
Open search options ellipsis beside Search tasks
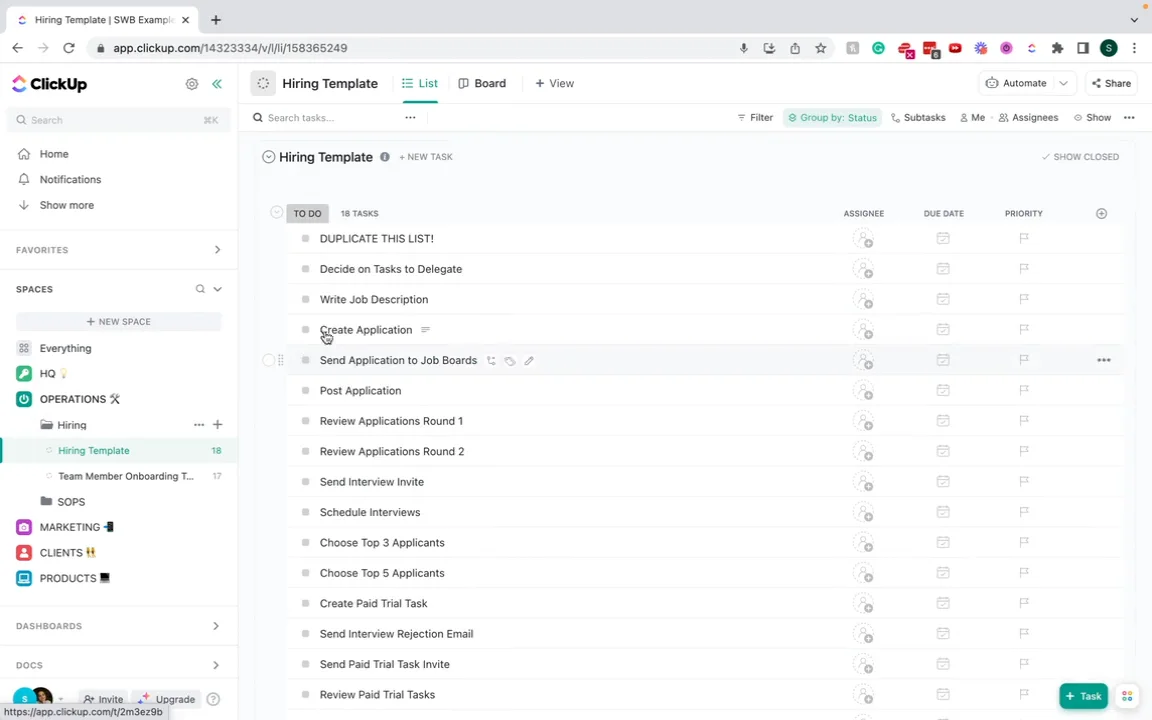(410, 118)
